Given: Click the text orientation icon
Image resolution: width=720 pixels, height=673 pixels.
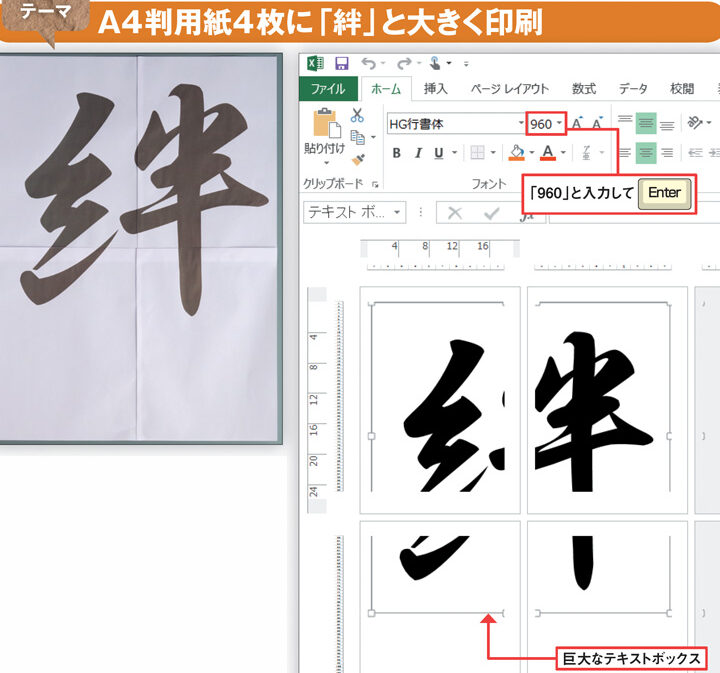Looking at the screenshot, I should pos(695,123).
